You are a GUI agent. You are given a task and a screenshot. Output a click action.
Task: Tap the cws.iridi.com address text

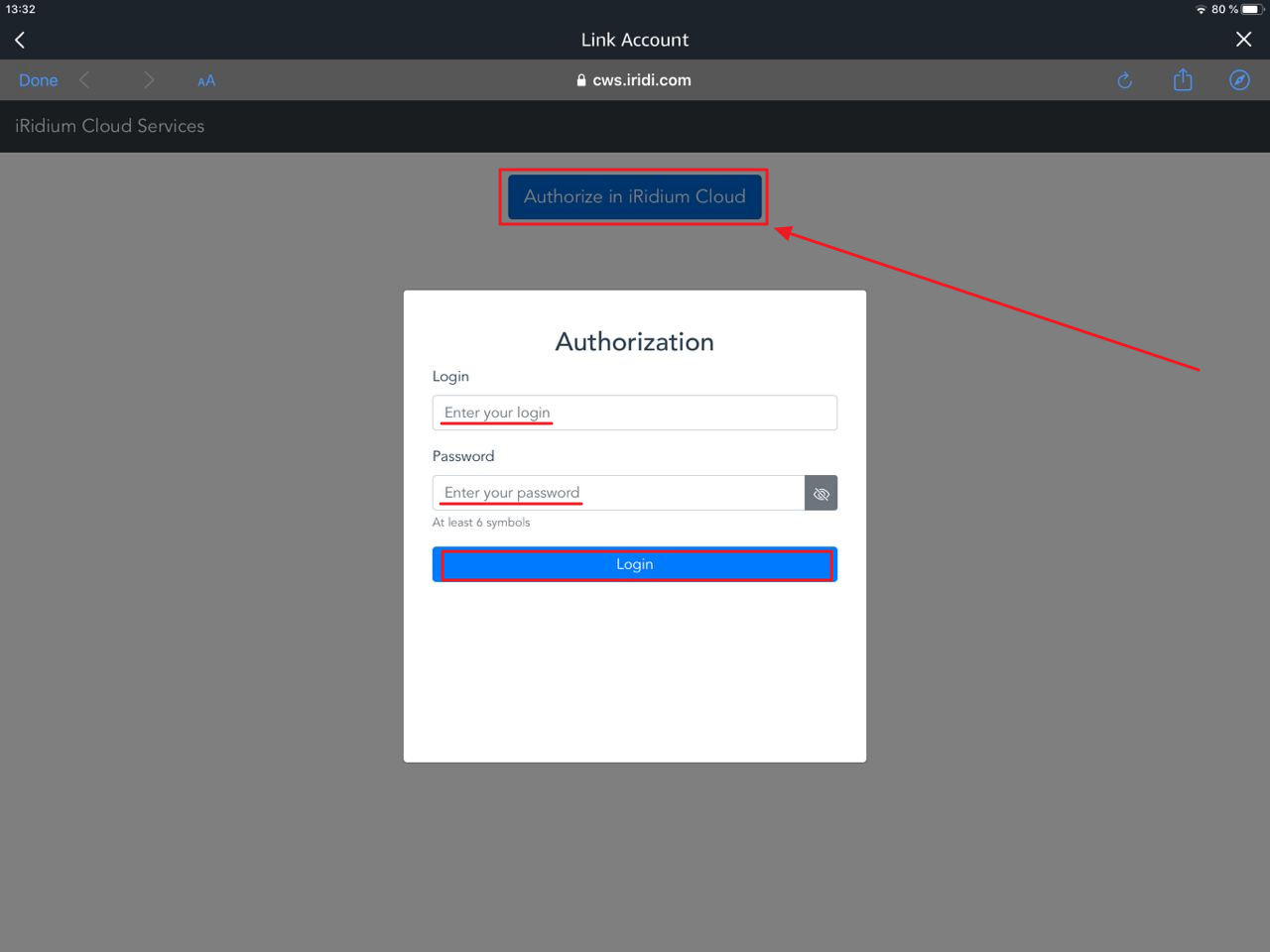point(641,80)
